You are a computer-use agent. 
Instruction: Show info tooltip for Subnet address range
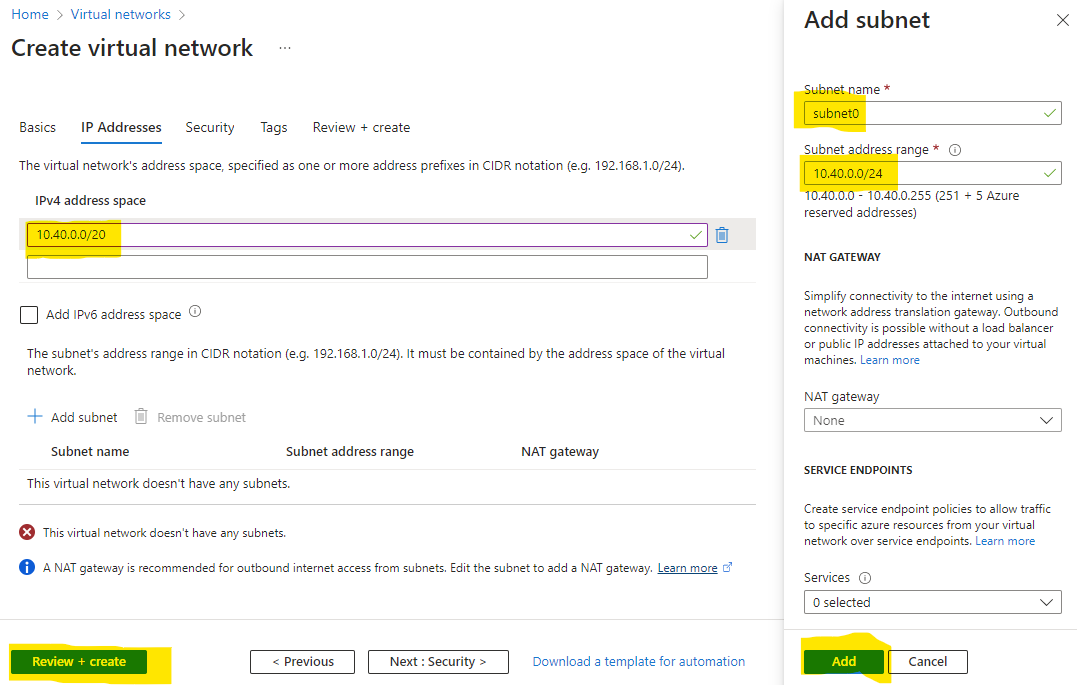pyautogui.click(x=955, y=150)
